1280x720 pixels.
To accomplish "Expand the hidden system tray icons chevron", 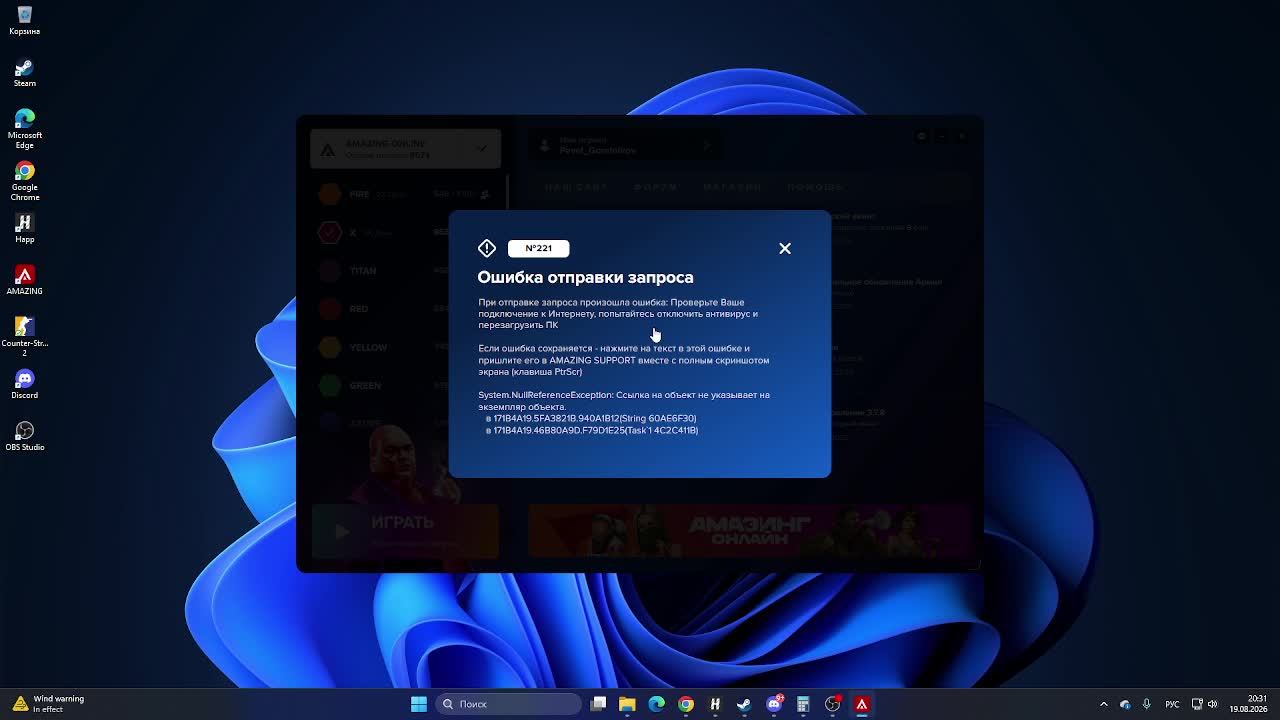I will (1104, 704).
